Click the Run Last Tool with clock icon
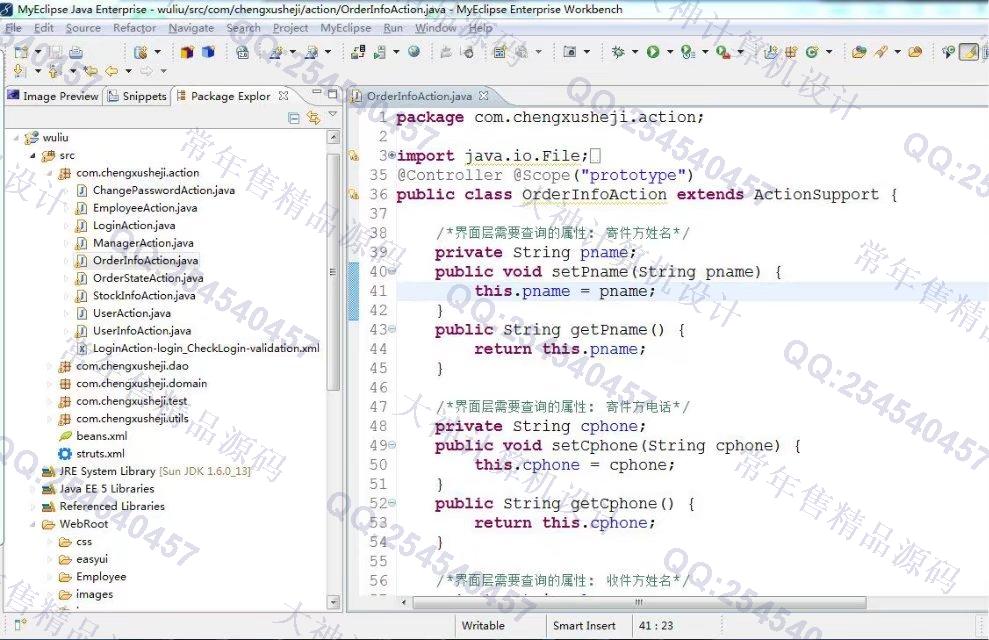This screenshot has width=989, height=640. pyautogui.click(x=688, y=52)
